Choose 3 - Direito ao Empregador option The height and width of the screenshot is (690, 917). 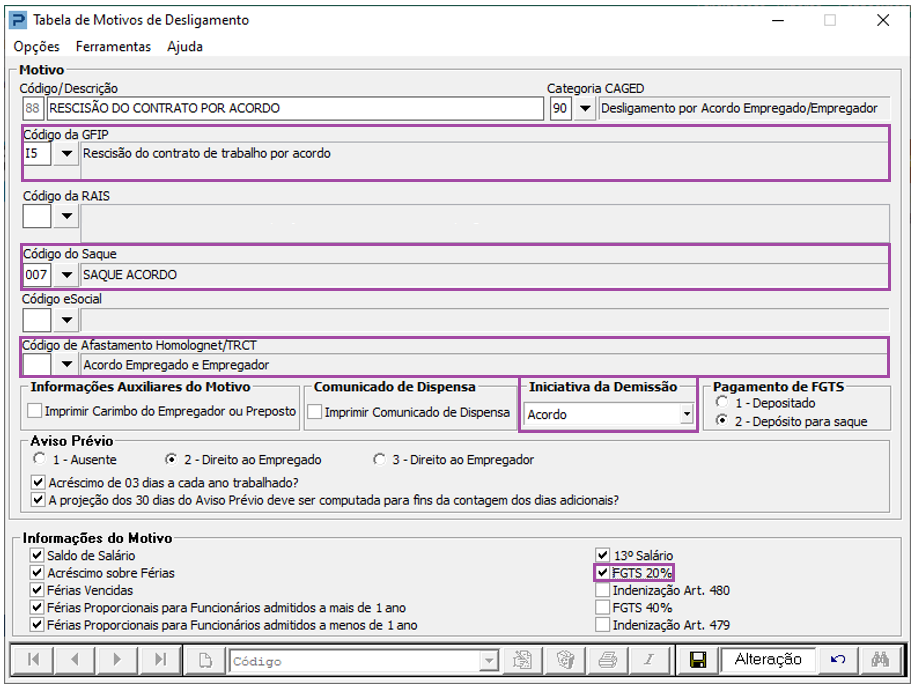coord(380,459)
